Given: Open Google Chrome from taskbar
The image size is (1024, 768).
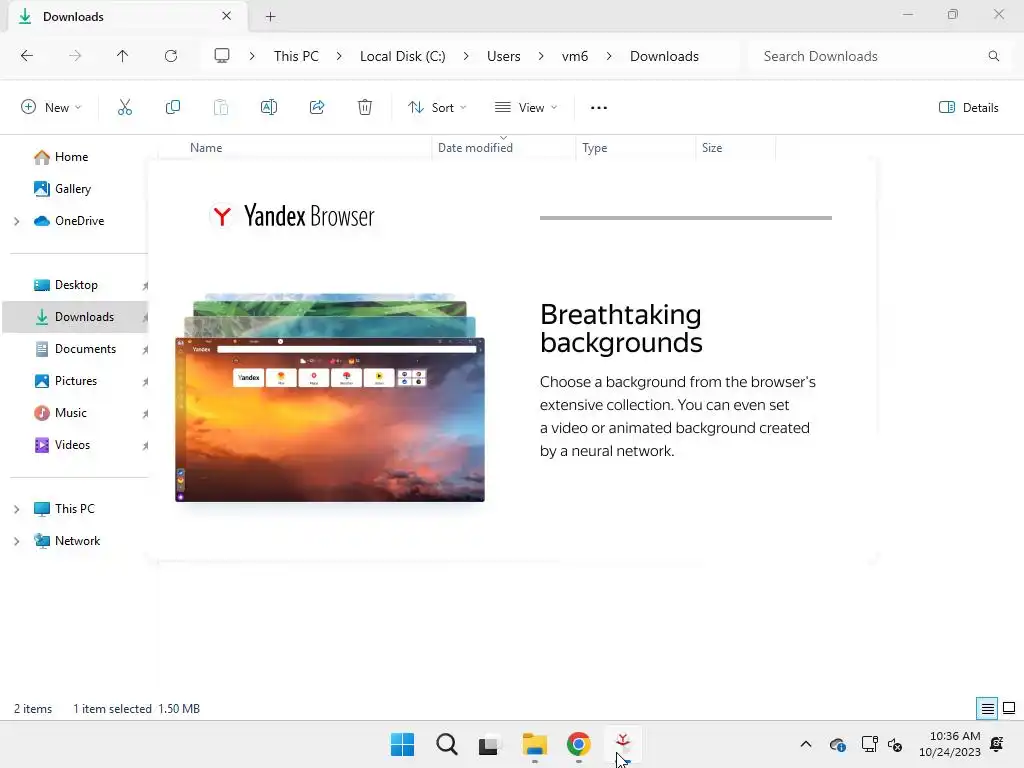Looking at the screenshot, I should (579, 744).
